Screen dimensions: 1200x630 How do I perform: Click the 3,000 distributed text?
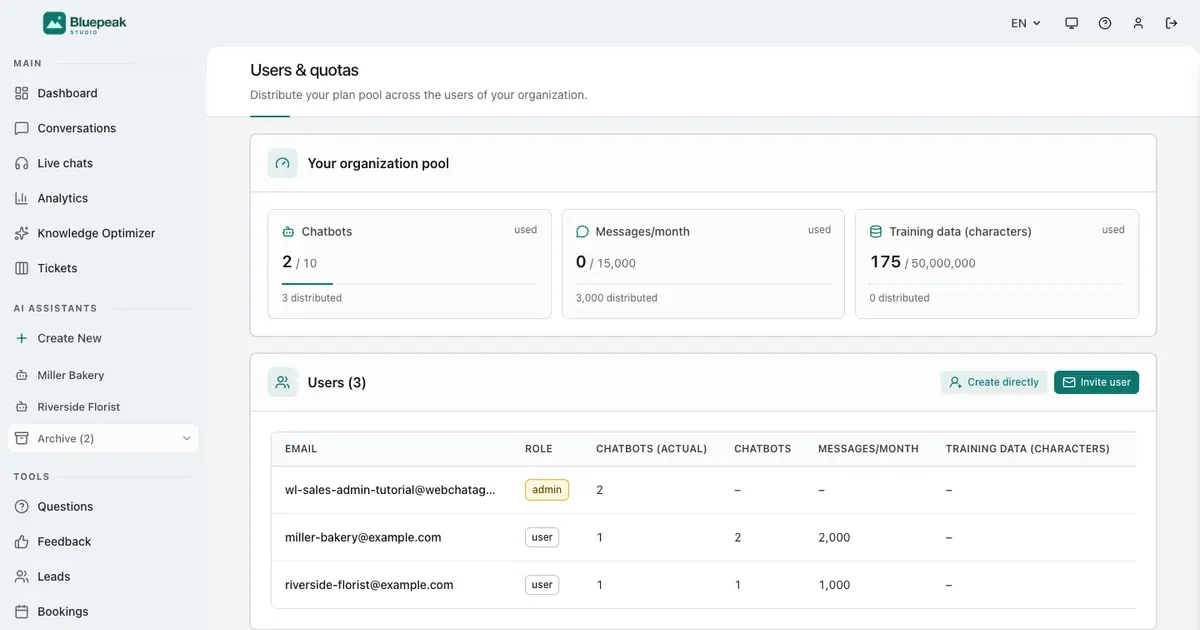[x=617, y=298]
